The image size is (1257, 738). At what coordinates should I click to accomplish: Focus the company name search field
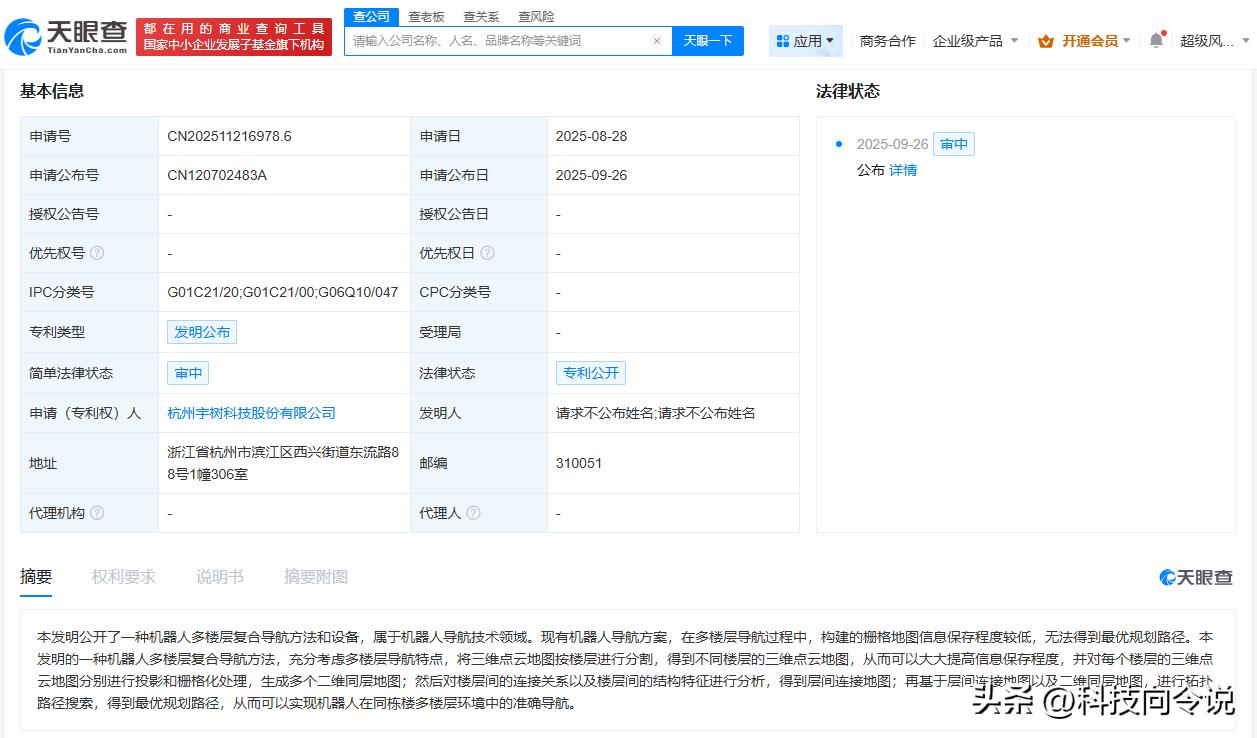coord(500,41)
